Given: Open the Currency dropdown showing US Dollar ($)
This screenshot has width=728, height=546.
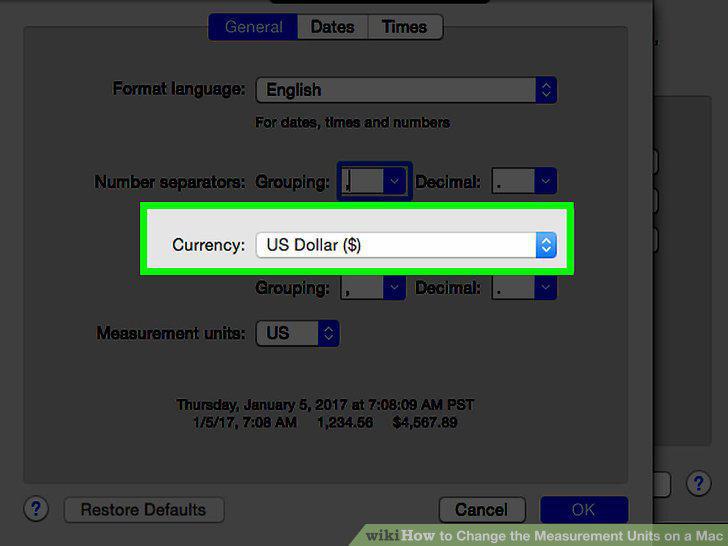Looking at the screenshot, I should [x=406, y=245].
